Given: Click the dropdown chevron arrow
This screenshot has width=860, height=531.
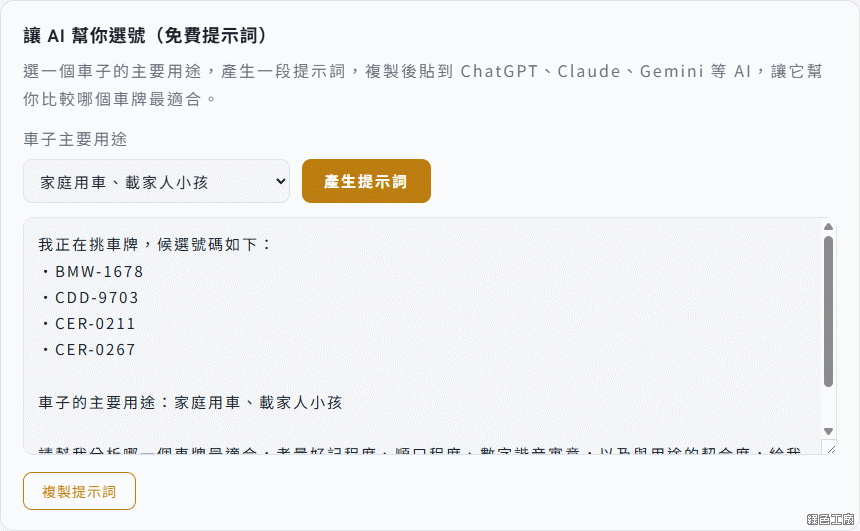Looking at the screenshot, I should point(280,181).
